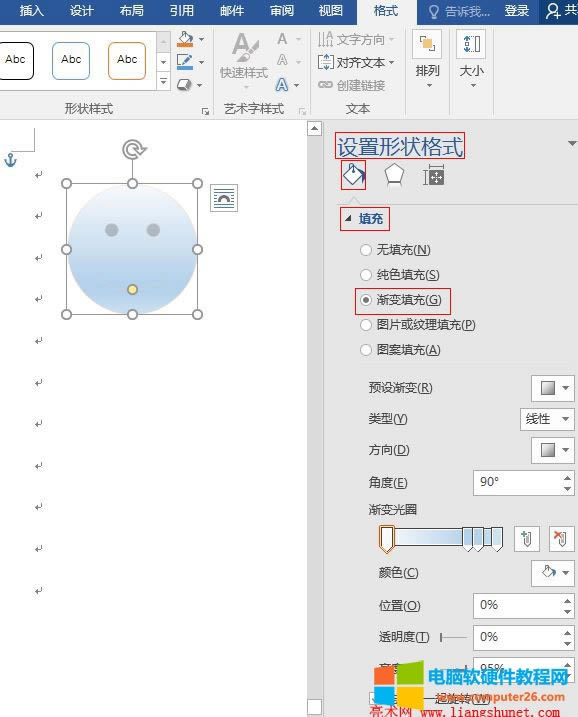Select the orange outlined Abc shape style
Image resolution: width=578 pixels, height=717 pixels.
pos(127,61)
